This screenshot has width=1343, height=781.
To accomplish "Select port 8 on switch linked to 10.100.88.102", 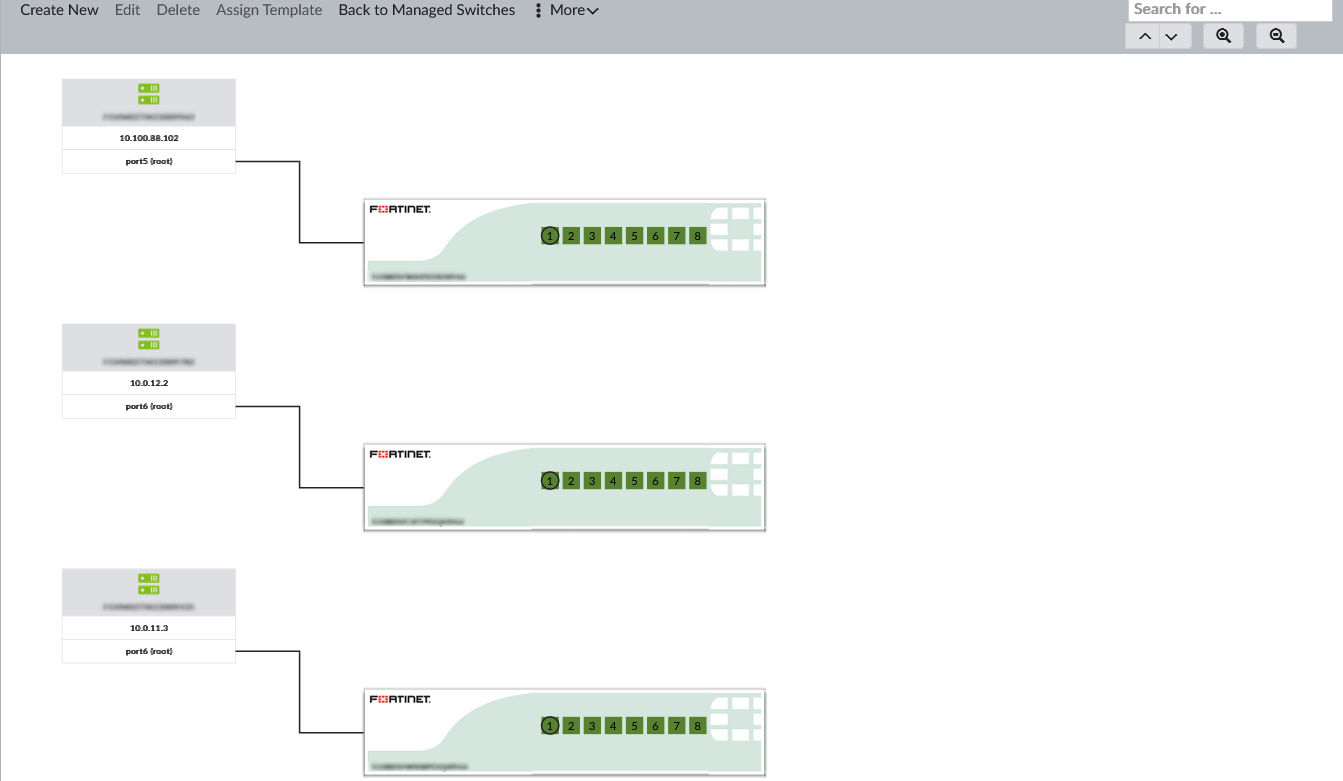I will coord(697,236).
